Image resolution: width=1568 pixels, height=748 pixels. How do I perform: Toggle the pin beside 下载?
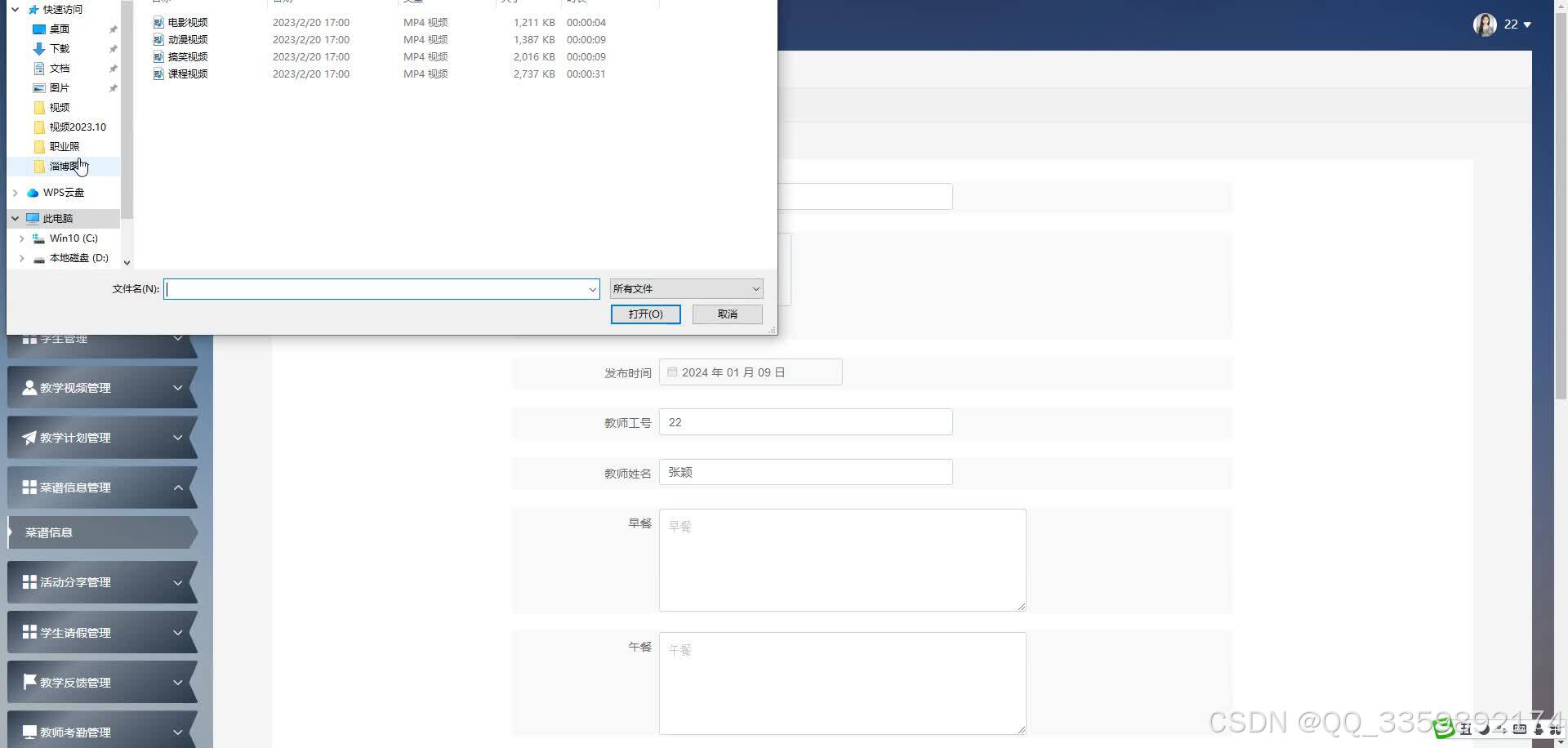click(x=114, y=49)
